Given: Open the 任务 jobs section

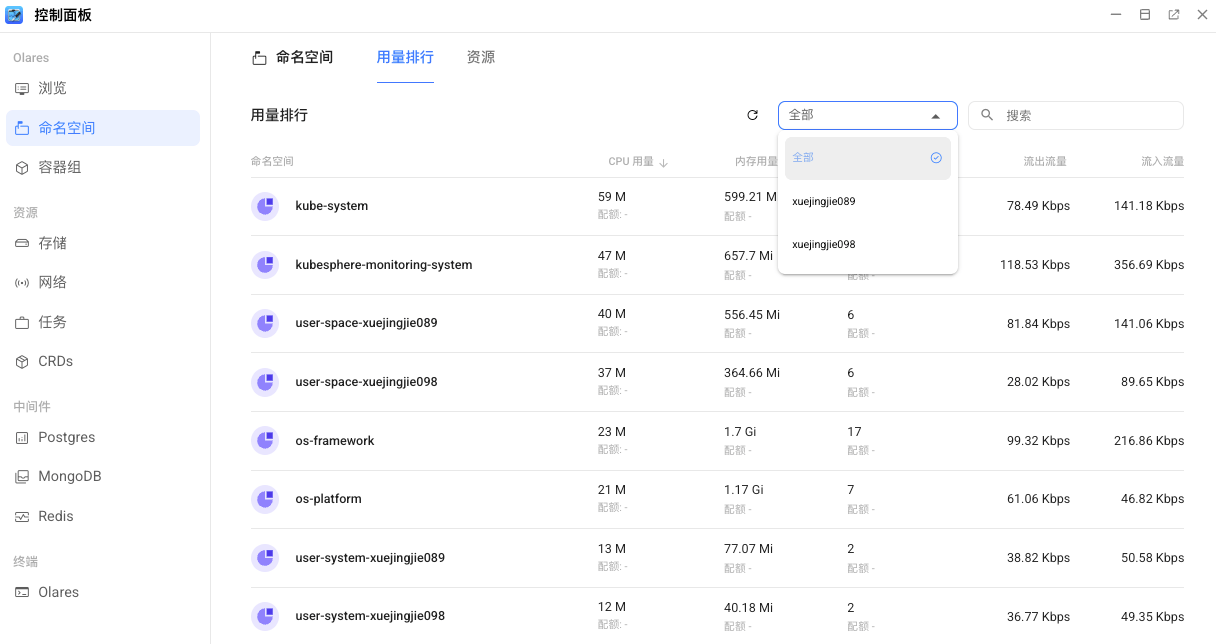Looking at the screenshot, I should (x=52, y=322).
